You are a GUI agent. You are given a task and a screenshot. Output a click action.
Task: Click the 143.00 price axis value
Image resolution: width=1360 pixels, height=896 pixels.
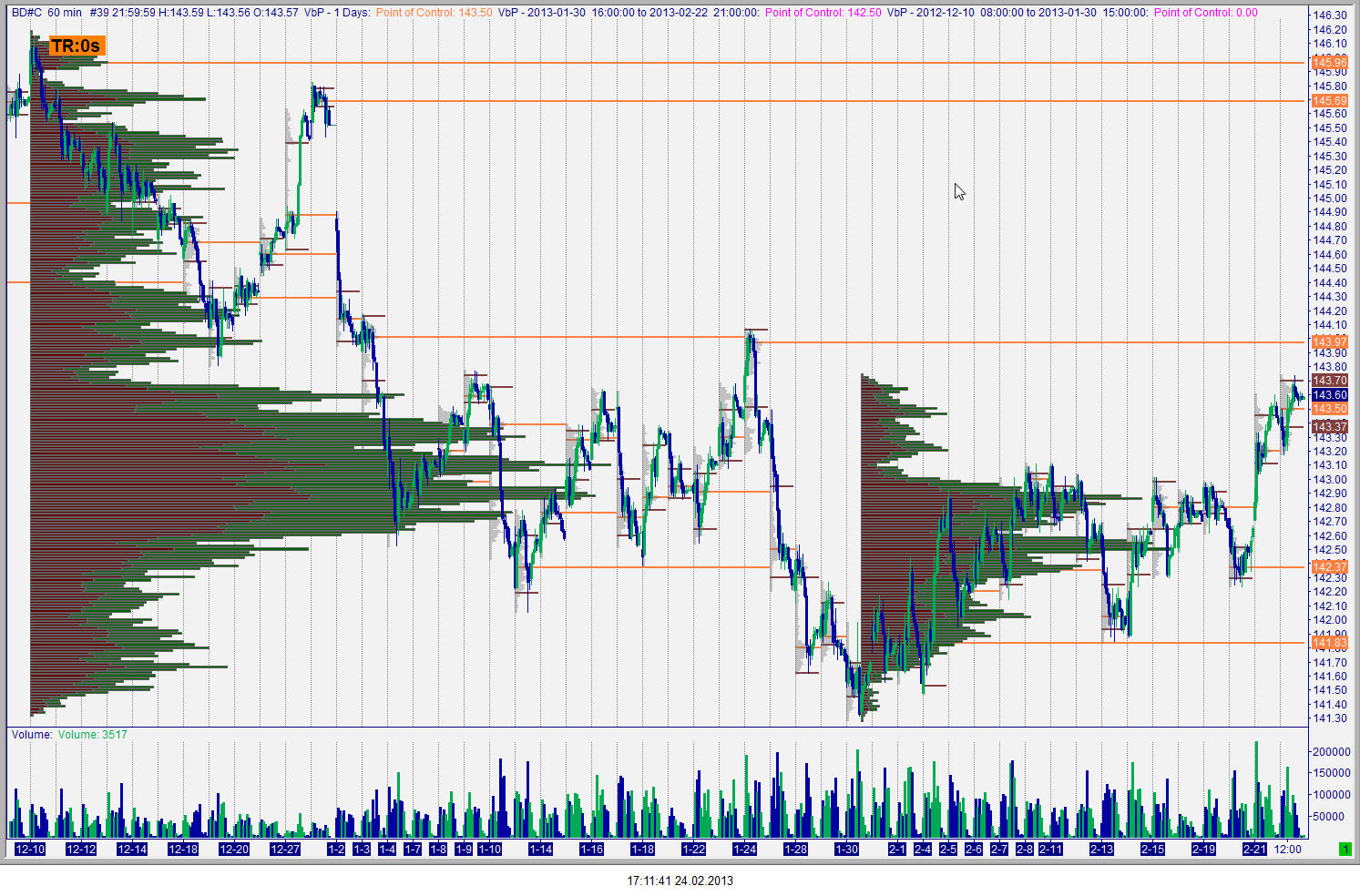(x=1331, y=480)
